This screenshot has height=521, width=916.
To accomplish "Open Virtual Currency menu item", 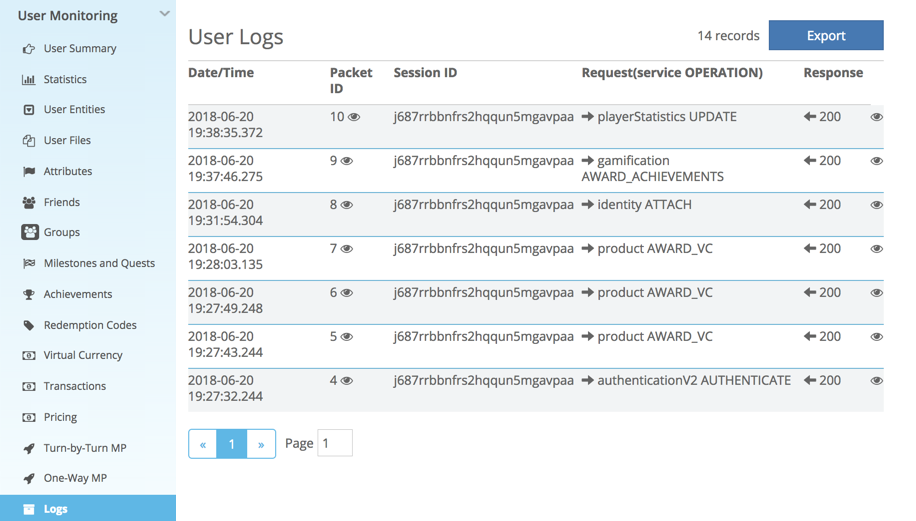I will pos(83,356).
